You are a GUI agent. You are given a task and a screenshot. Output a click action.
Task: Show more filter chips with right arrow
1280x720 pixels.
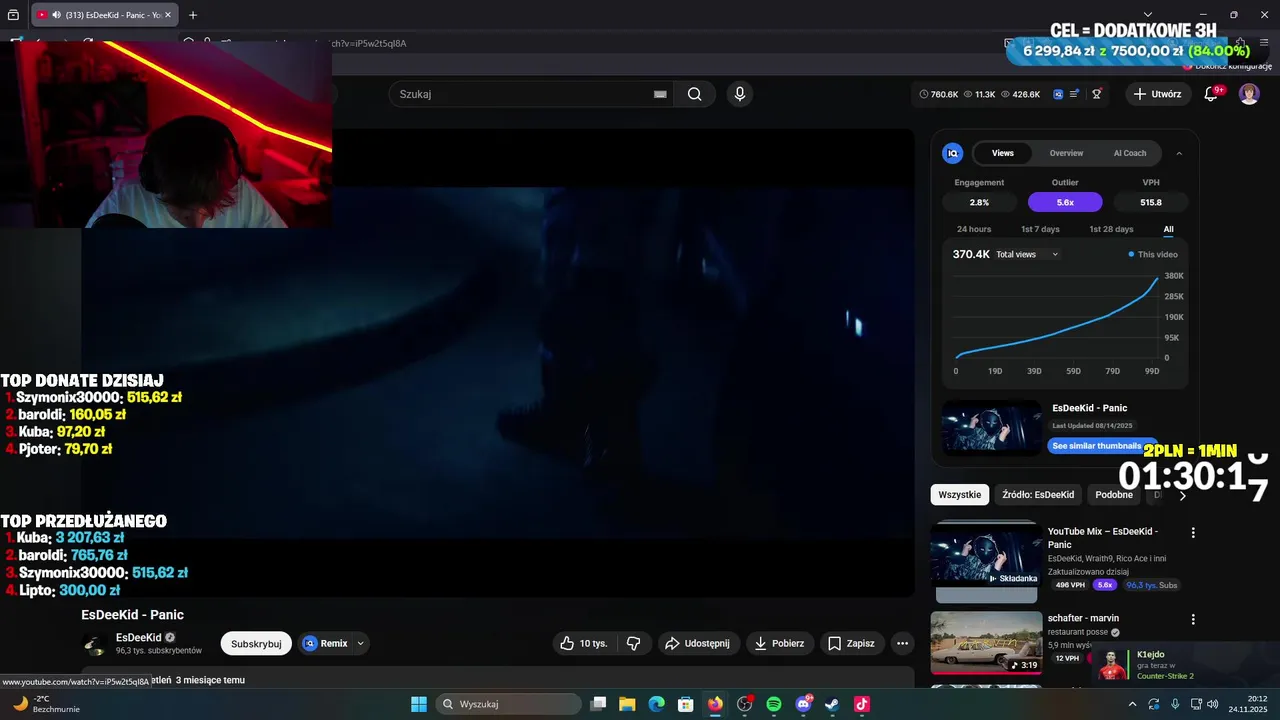click(x=1182, y=495)
